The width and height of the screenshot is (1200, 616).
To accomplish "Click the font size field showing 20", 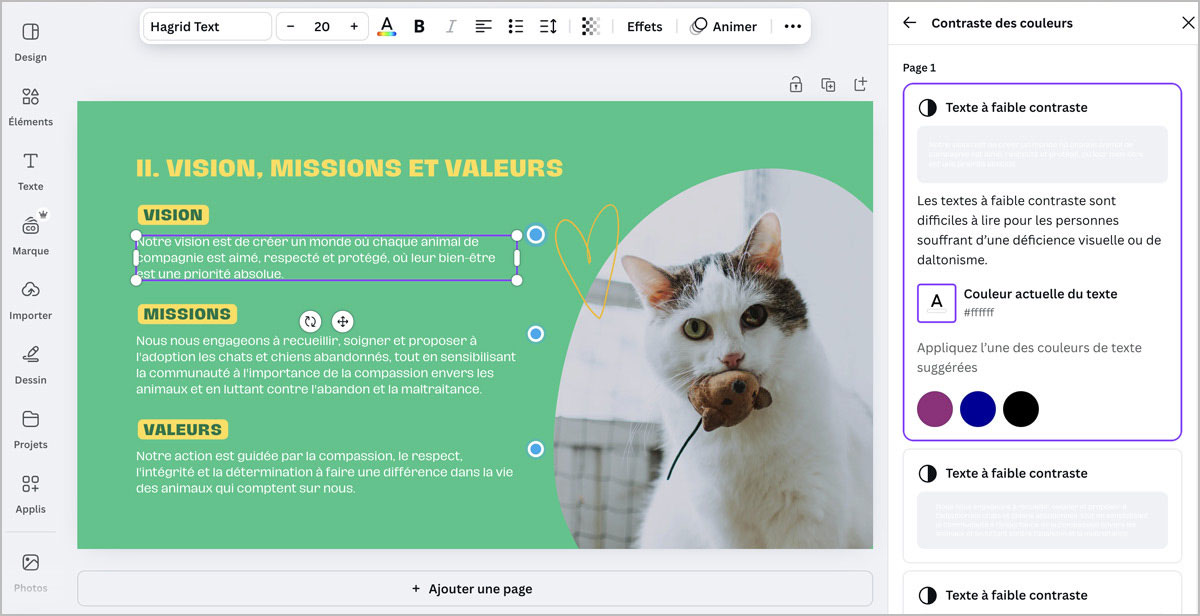I will [x=322, y=27].
